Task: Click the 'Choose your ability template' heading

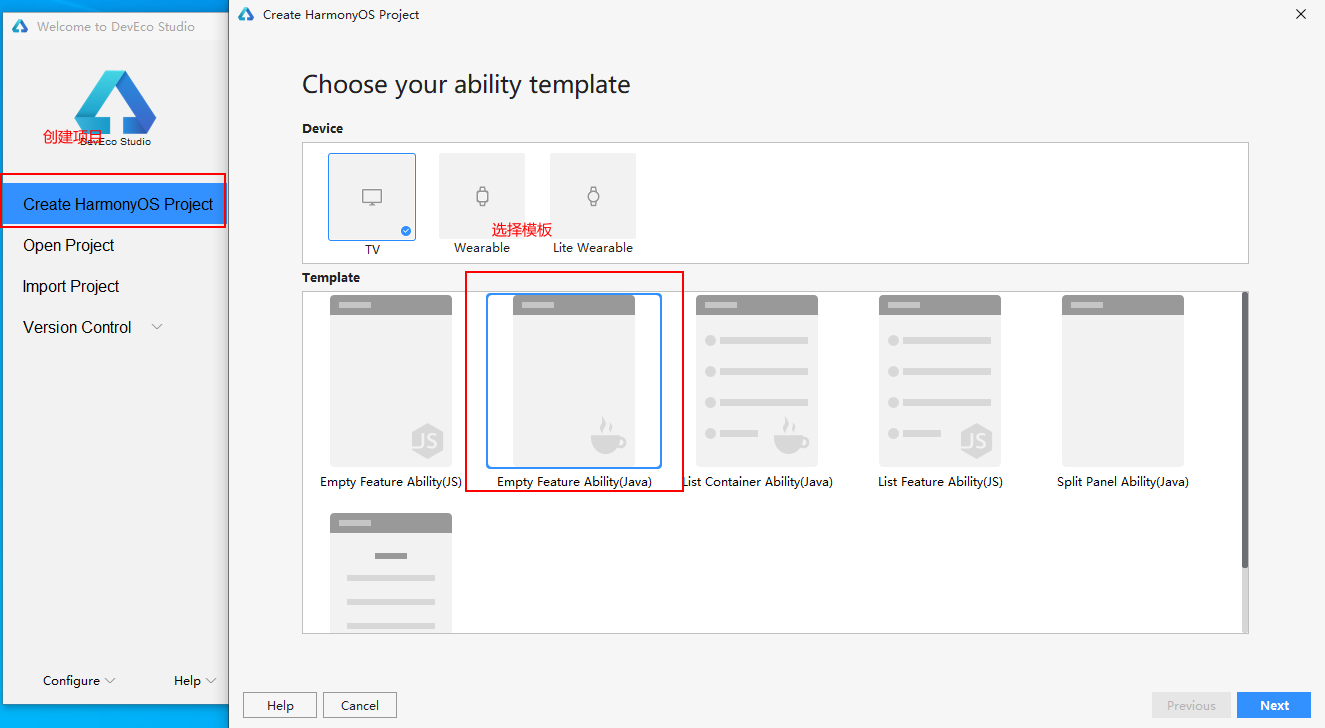Action: [x=466, y=84]
